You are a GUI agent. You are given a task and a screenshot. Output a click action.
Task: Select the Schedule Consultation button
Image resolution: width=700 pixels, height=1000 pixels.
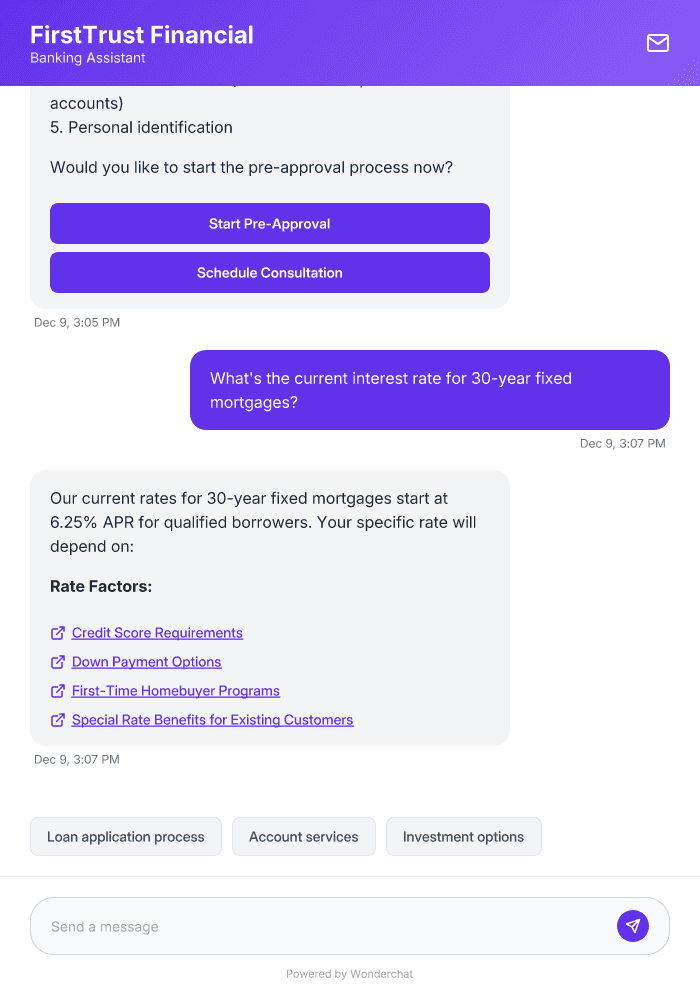click(x=269, y=272)
